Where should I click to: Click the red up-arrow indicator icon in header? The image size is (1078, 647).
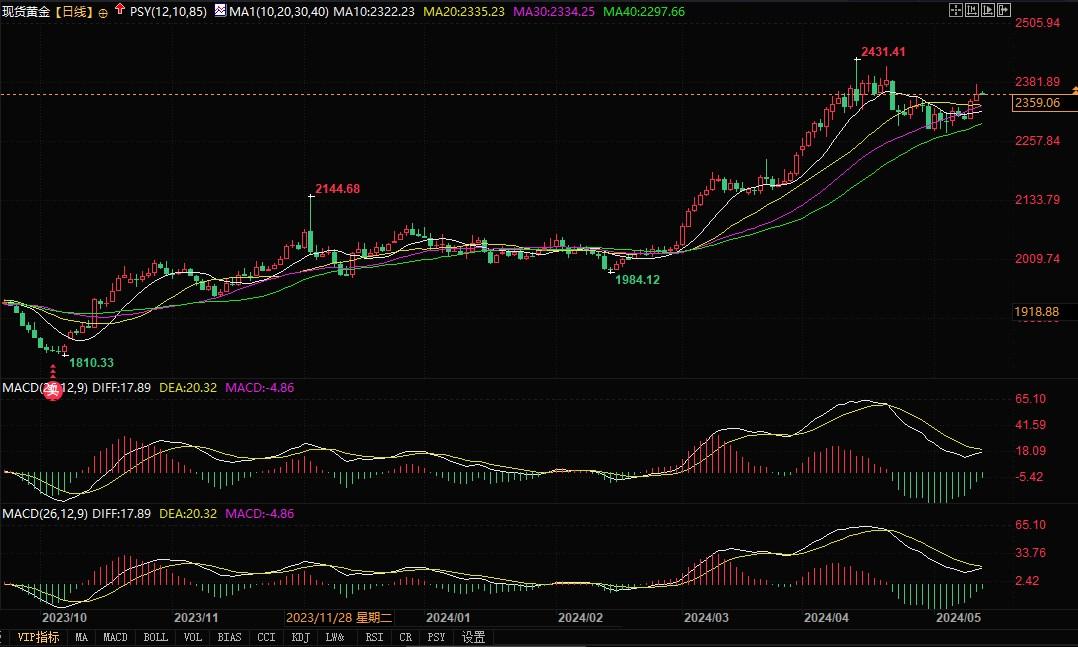(x=119, y=9)
